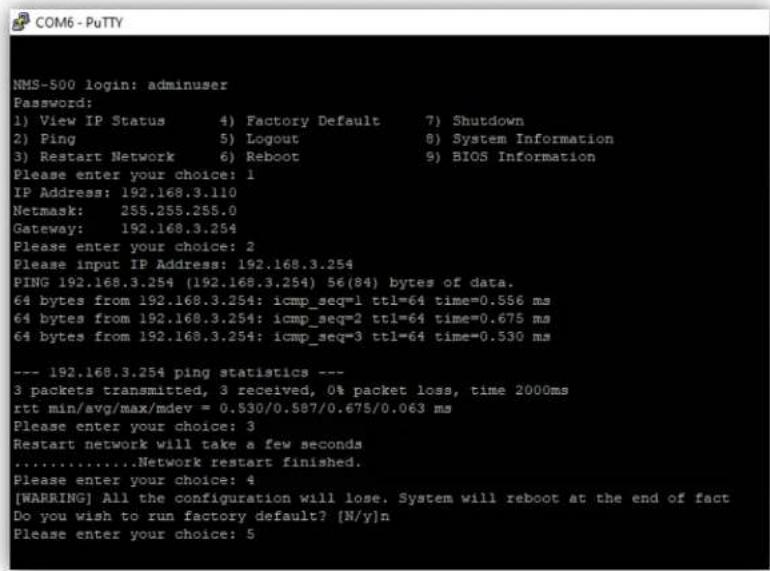Click the '5) Logout' menu text
This screenshot has width=770, height=571.
click(259, 139)
